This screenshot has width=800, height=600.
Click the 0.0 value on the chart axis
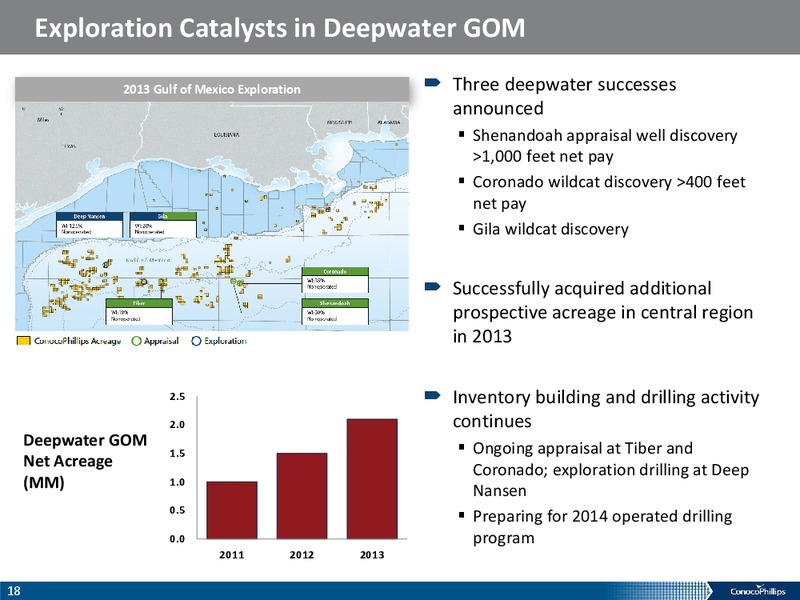tap(177, 539)
